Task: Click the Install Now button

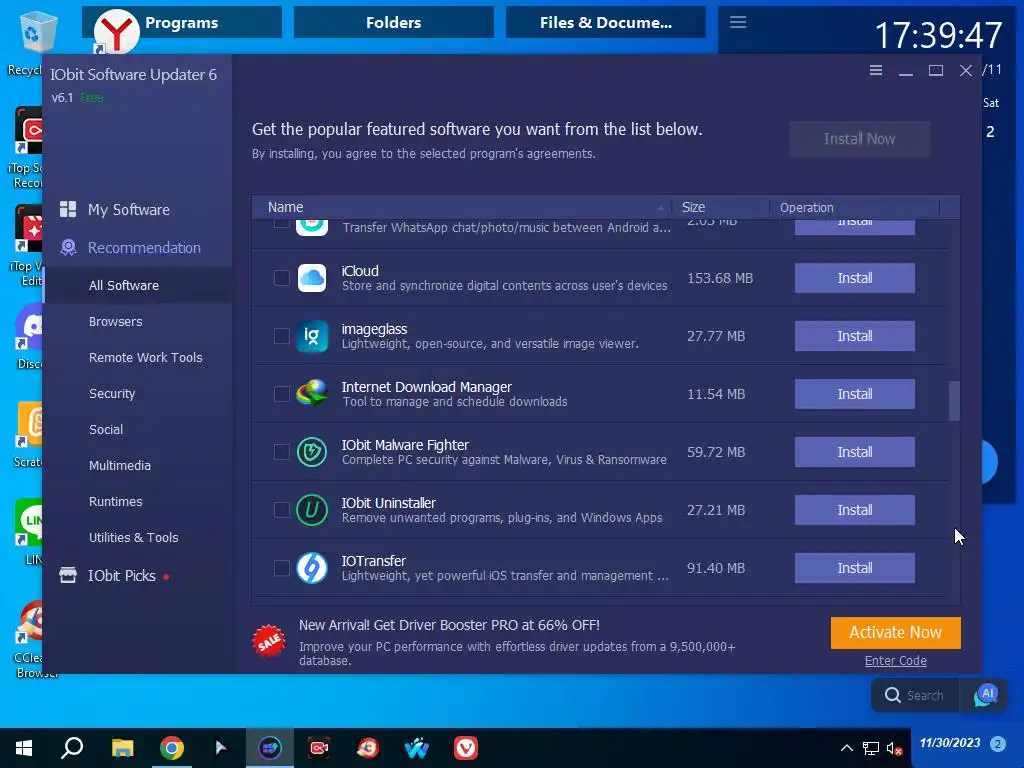Action: point(859,139)
